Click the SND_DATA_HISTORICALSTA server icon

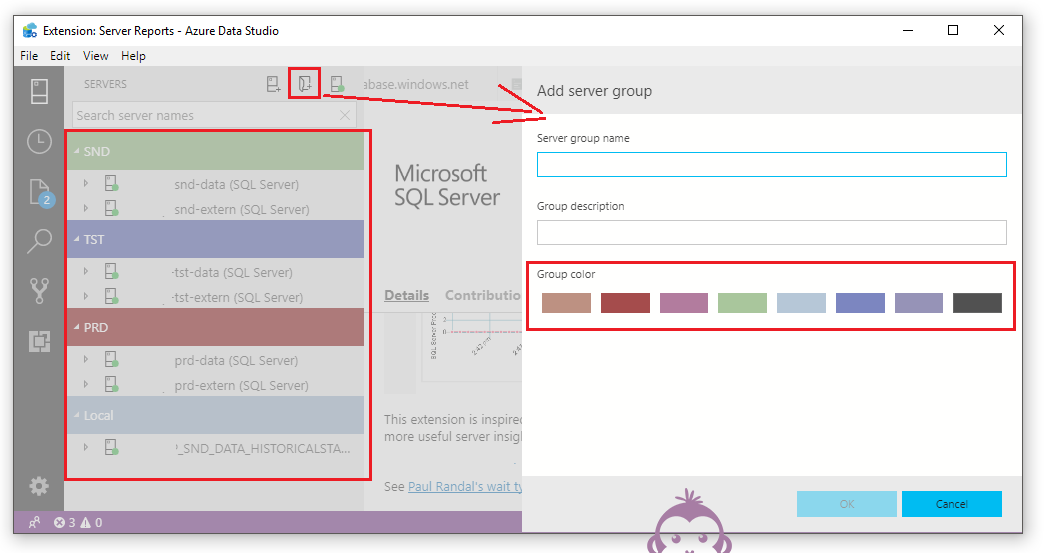[x=111, y=447]
